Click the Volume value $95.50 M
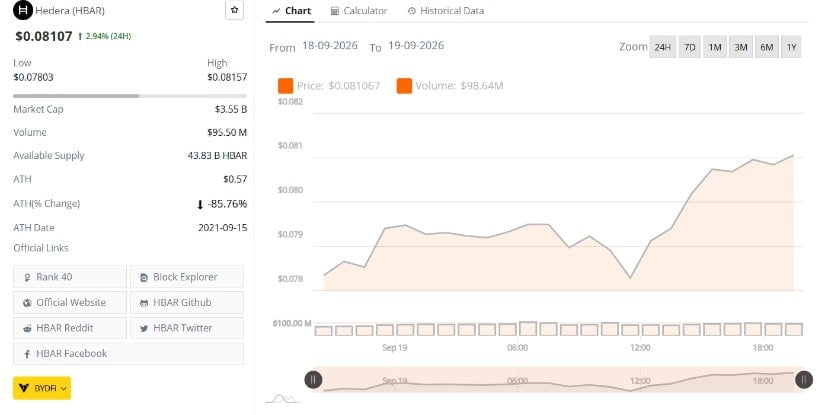This screenshot has width=825, height=415. coord(227,133)
